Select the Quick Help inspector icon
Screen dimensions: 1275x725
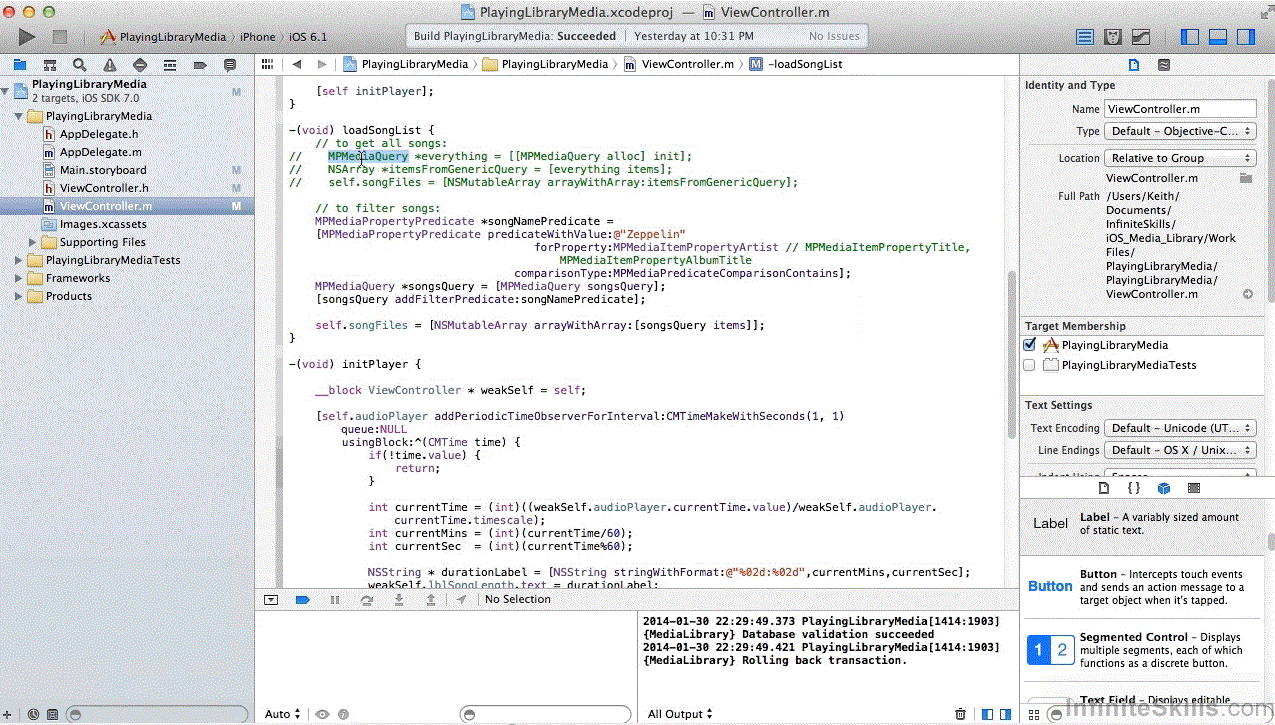(1163, 65)
